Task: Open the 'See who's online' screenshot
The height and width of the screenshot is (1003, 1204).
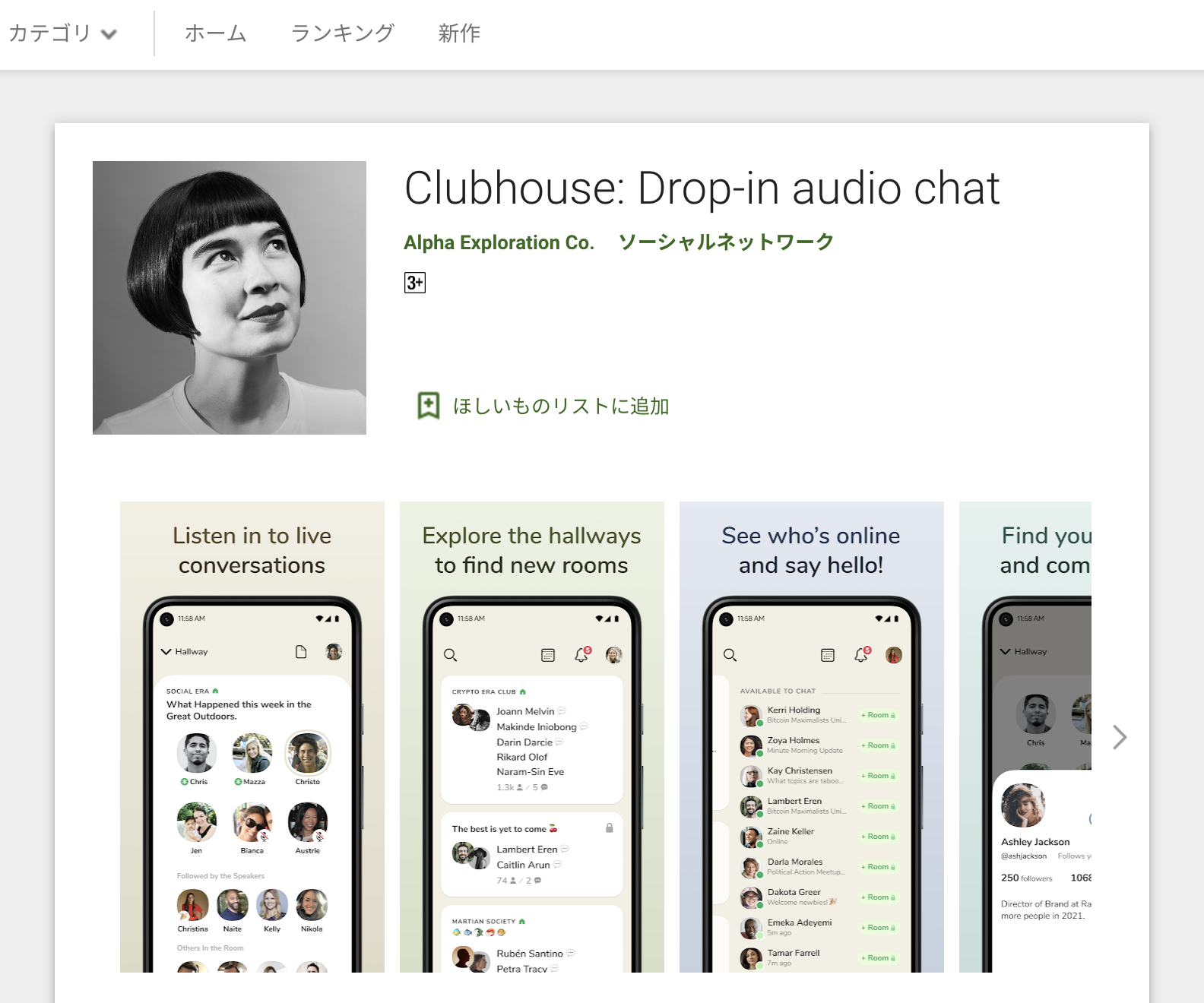Action: pyautogui.click(x=812, y=737)
